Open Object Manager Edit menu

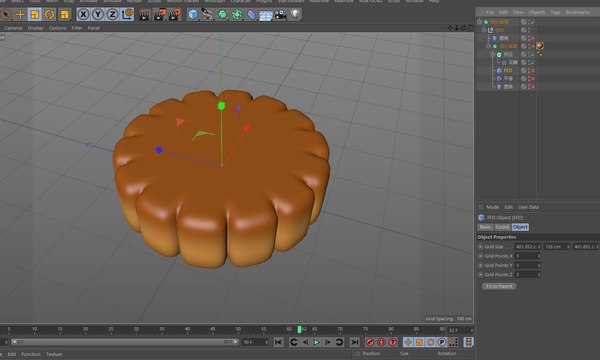[503, 12]
